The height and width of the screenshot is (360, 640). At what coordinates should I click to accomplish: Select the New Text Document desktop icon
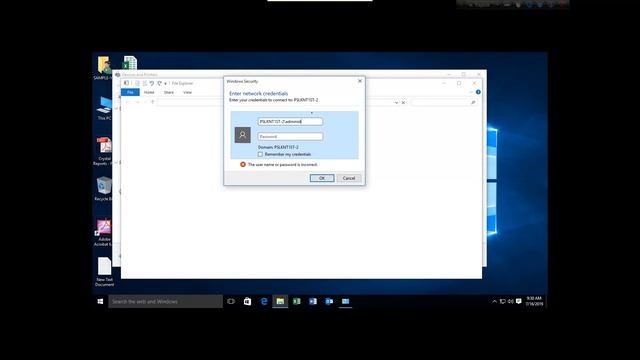(x=104, y=272)
